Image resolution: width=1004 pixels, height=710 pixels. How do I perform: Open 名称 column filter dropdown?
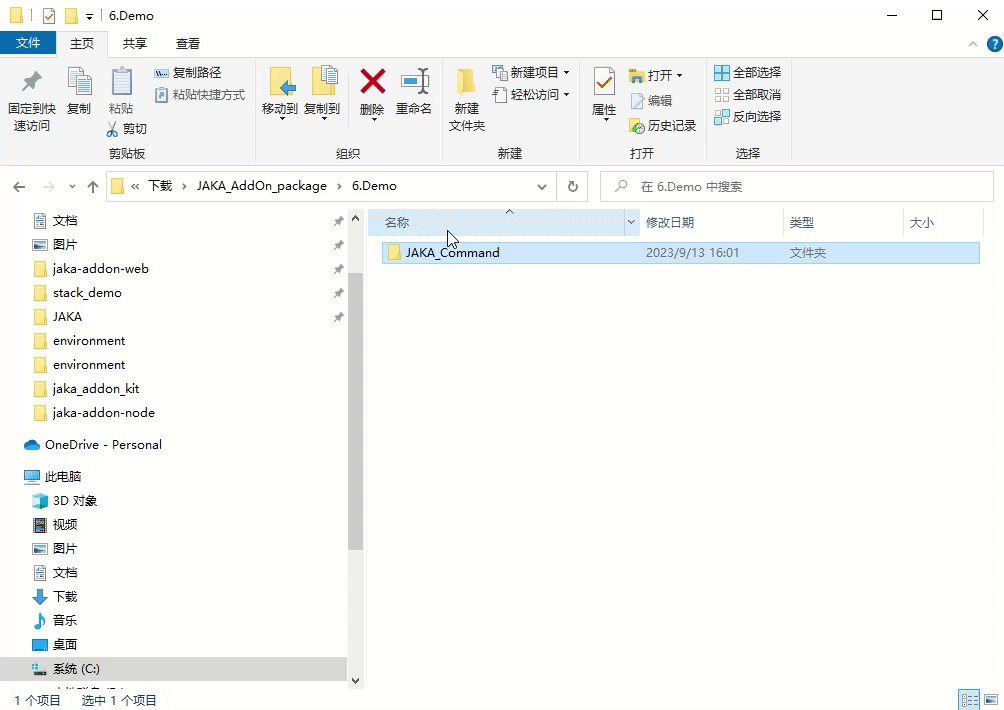[x=631, y=222]
